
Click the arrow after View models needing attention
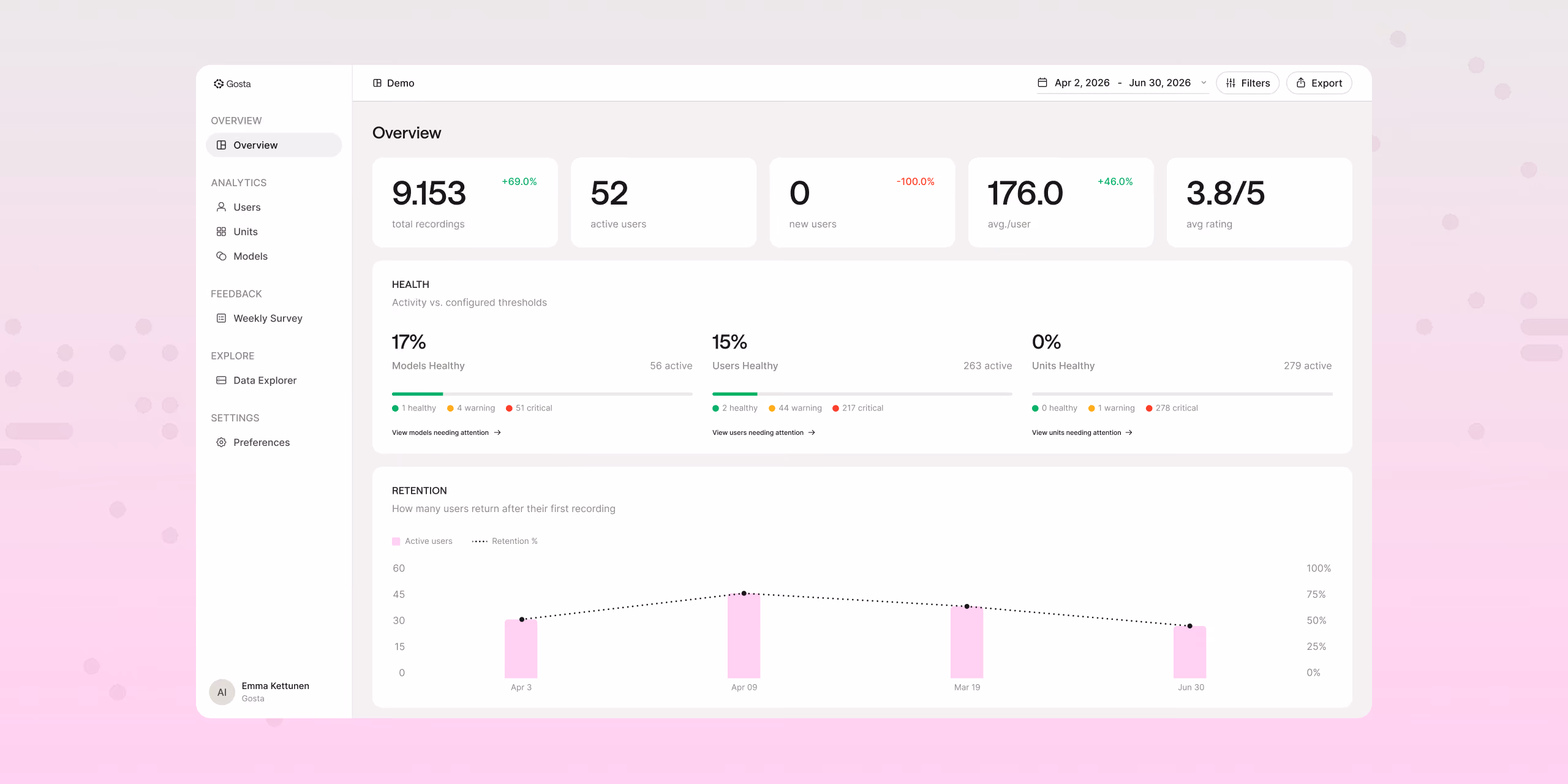pos(497,432)
